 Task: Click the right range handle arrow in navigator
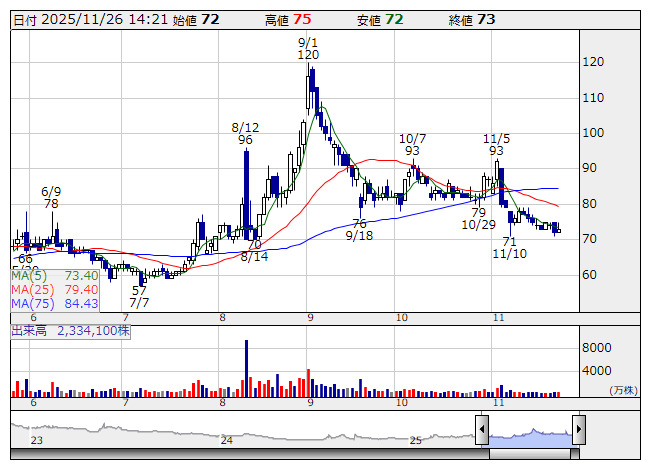(x=578, y=431)
